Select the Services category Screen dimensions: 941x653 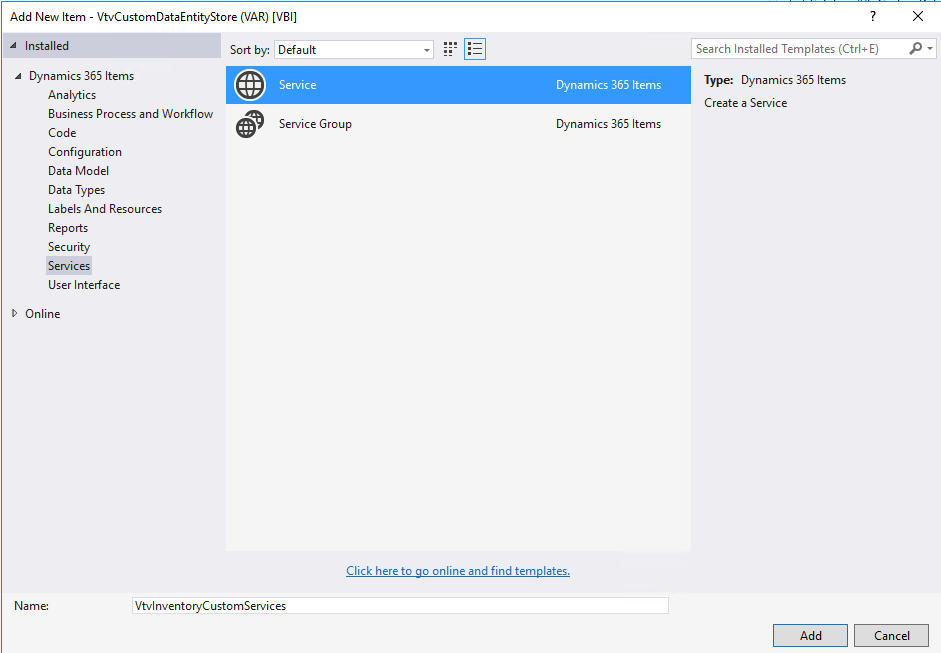pyautogui.click(x=69, y=266)
